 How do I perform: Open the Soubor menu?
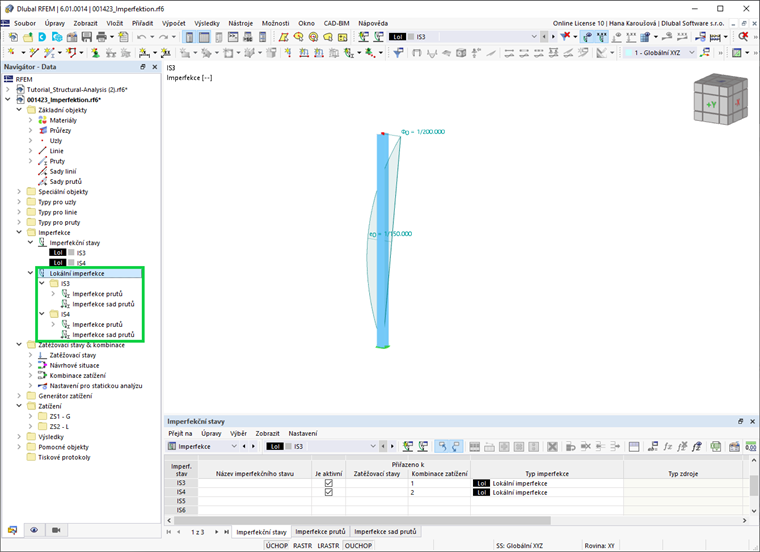pyautogui.click(x=25, y=23)
